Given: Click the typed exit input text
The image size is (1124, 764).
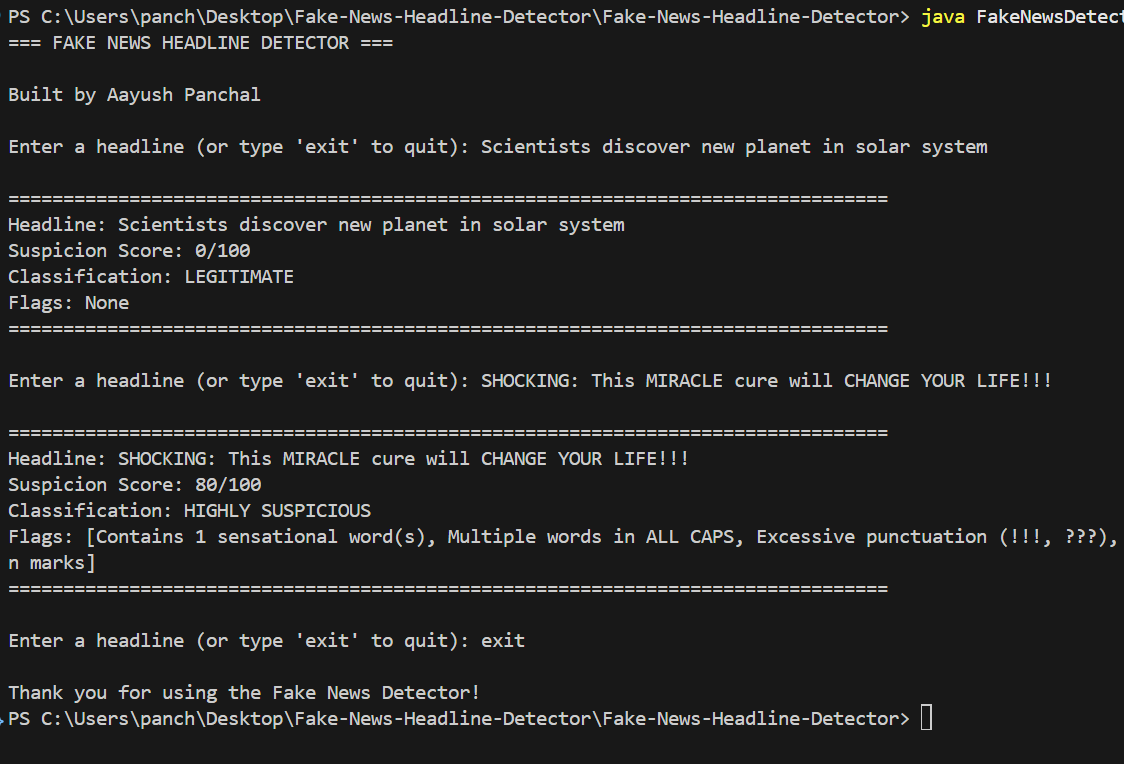Looking at the screenshot, I should [x=503, y=640].
